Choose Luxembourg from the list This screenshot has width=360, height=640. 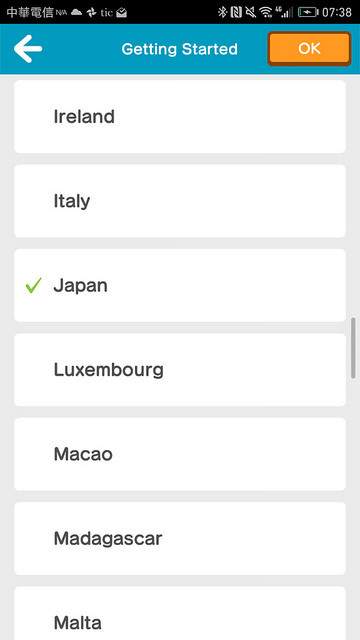pyautogui.click(x=180, y=370)
